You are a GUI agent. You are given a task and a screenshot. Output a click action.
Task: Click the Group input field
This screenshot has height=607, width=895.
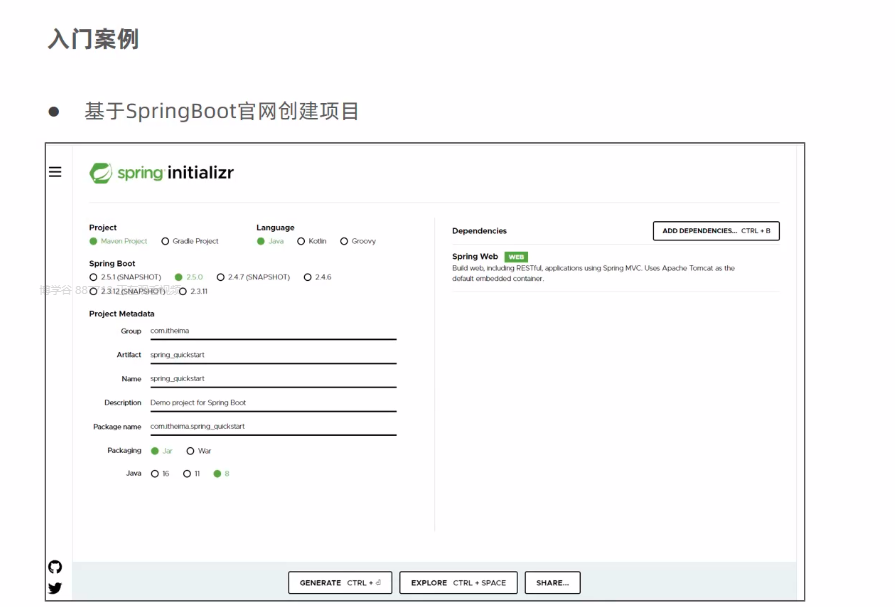pos(273,331)
